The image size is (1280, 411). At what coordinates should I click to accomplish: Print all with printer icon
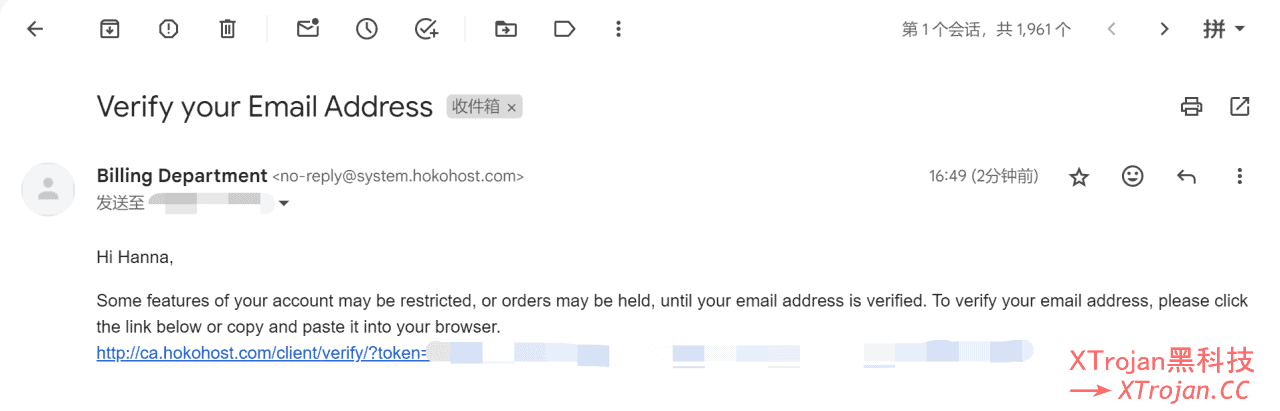click(1191, 106)
